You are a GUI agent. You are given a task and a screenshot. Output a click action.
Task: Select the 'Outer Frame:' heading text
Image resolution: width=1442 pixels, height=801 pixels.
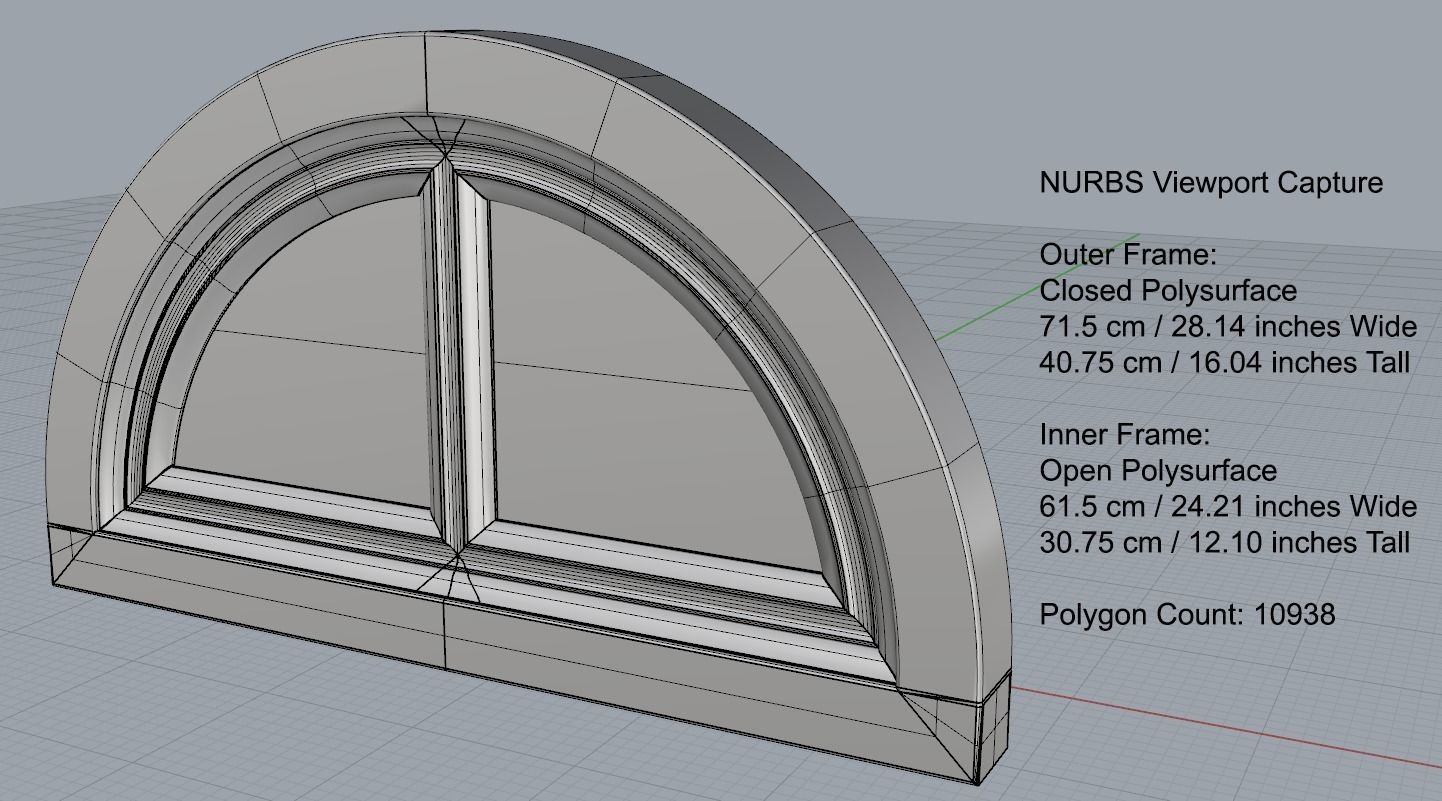(x=1128, y=255)
